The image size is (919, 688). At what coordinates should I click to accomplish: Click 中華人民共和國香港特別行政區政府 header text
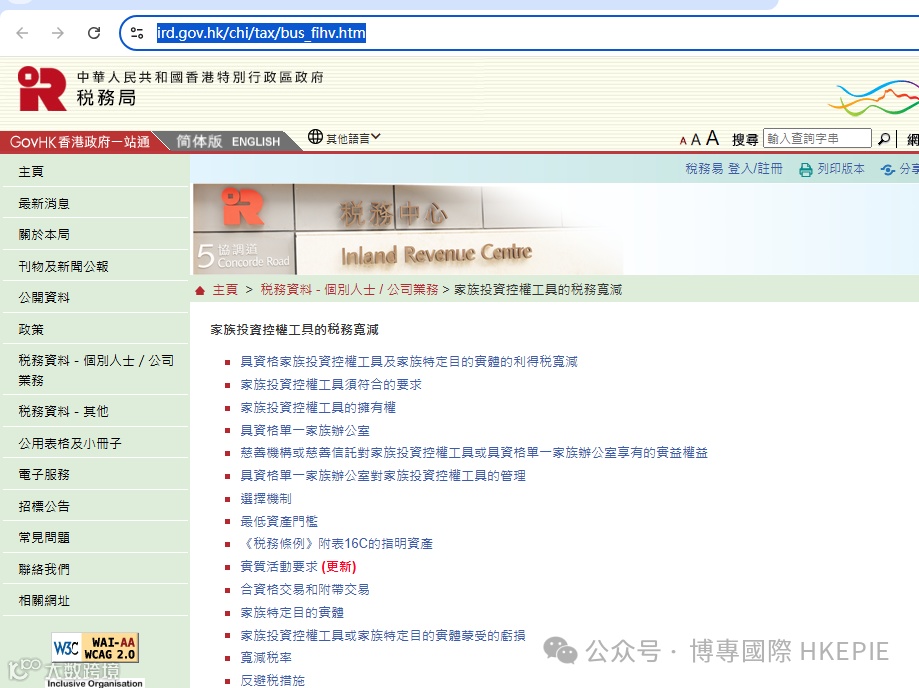[200, 77]
